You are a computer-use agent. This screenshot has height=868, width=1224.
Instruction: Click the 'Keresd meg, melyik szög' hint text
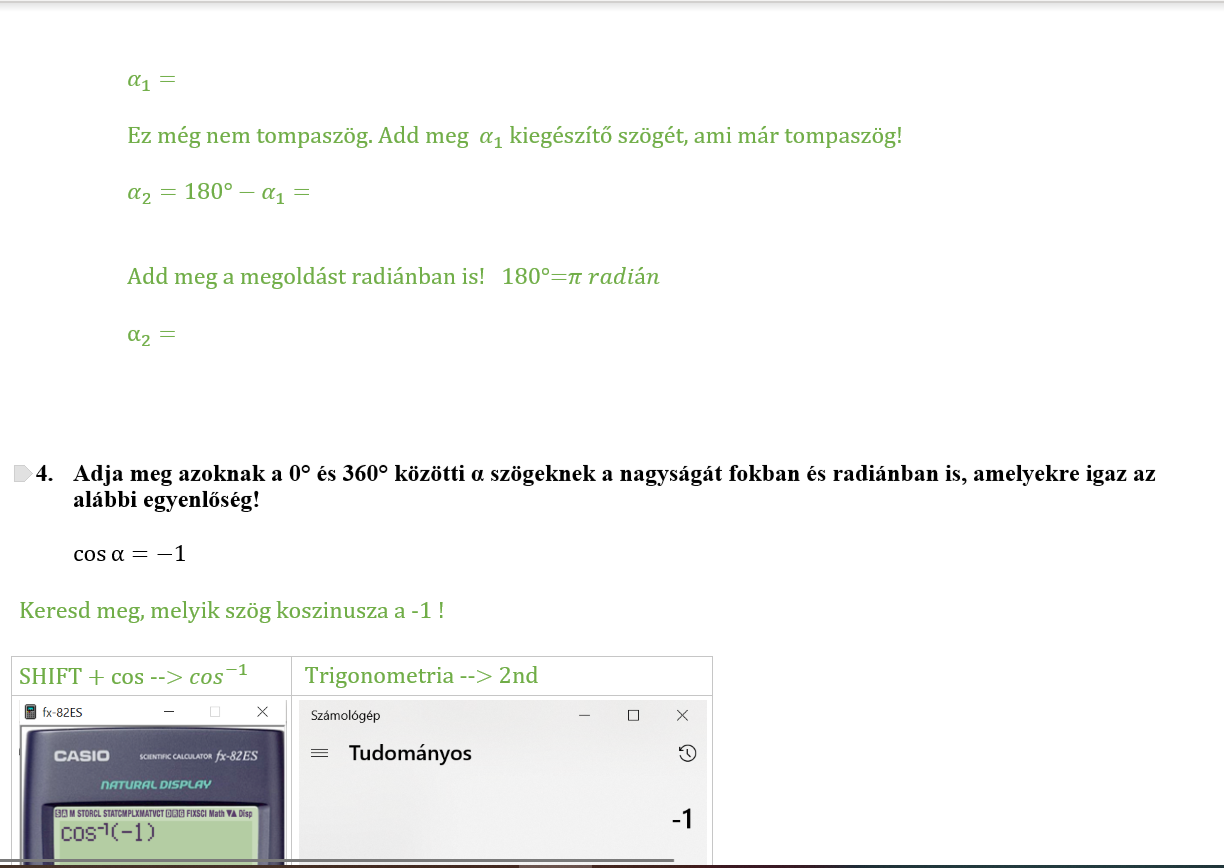[x=231, y=609]
